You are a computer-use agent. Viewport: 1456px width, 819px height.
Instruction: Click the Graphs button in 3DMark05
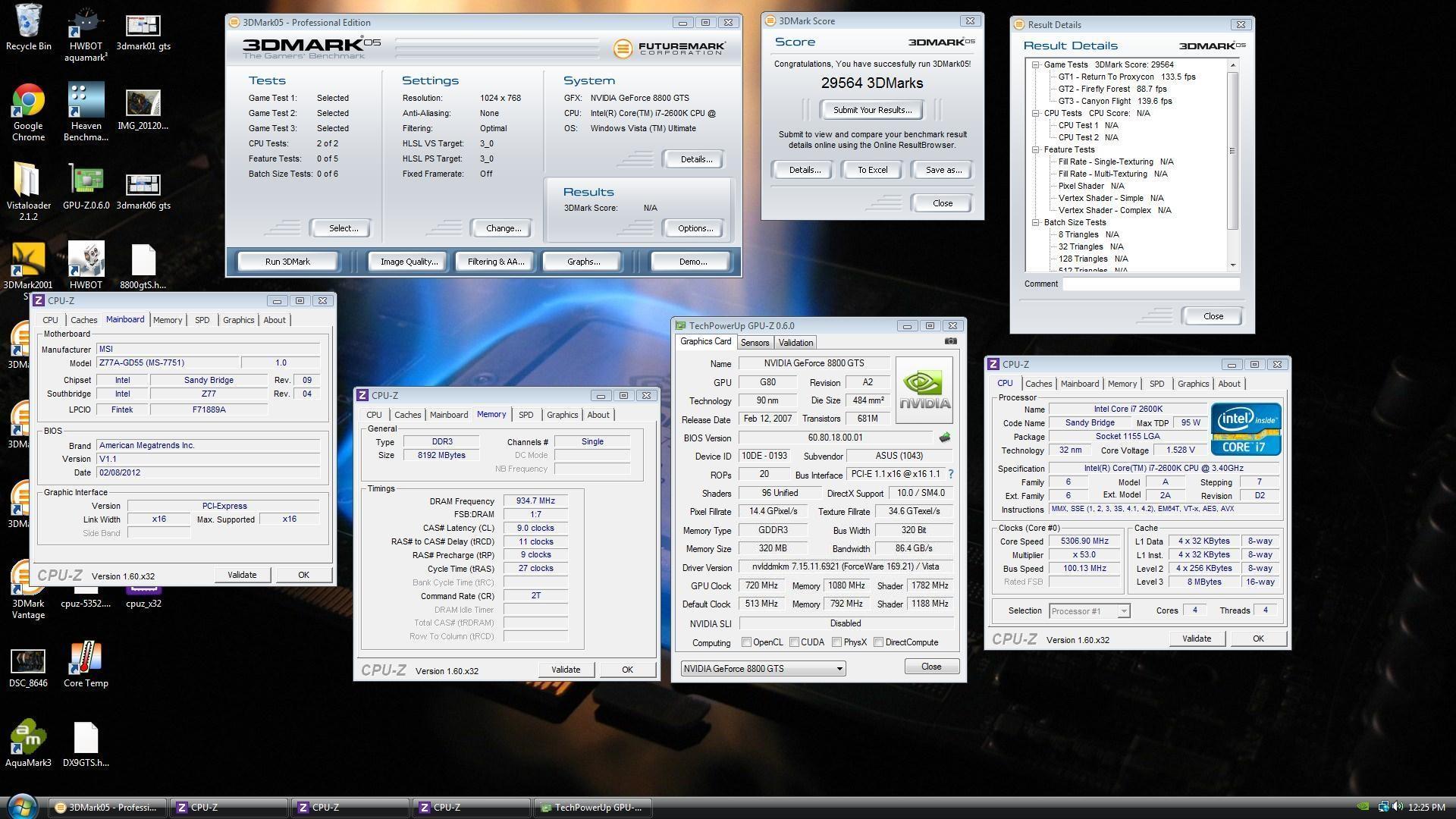tap(583, 262)
